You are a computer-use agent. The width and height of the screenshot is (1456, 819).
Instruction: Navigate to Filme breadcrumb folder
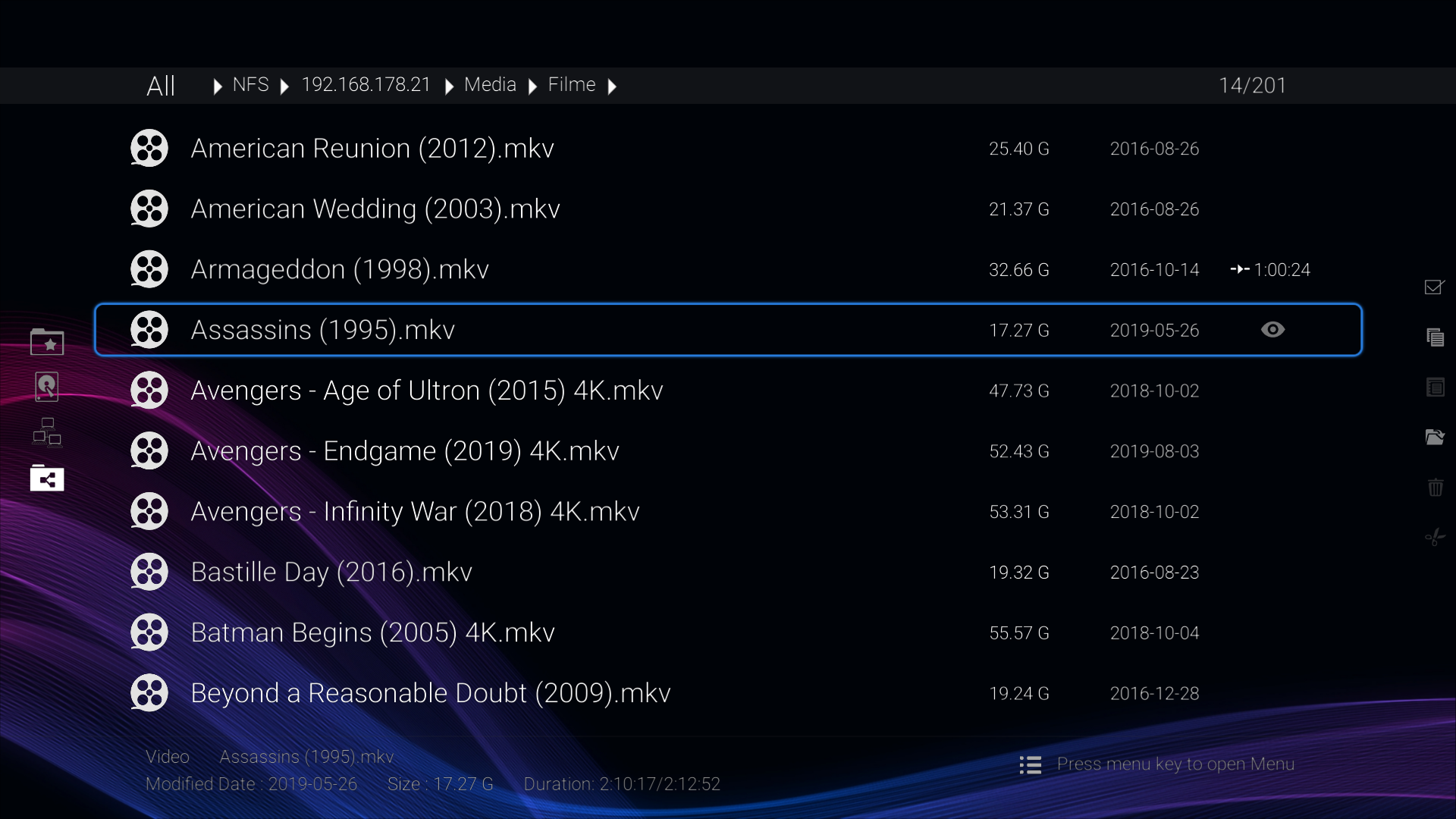click(572, 84)
